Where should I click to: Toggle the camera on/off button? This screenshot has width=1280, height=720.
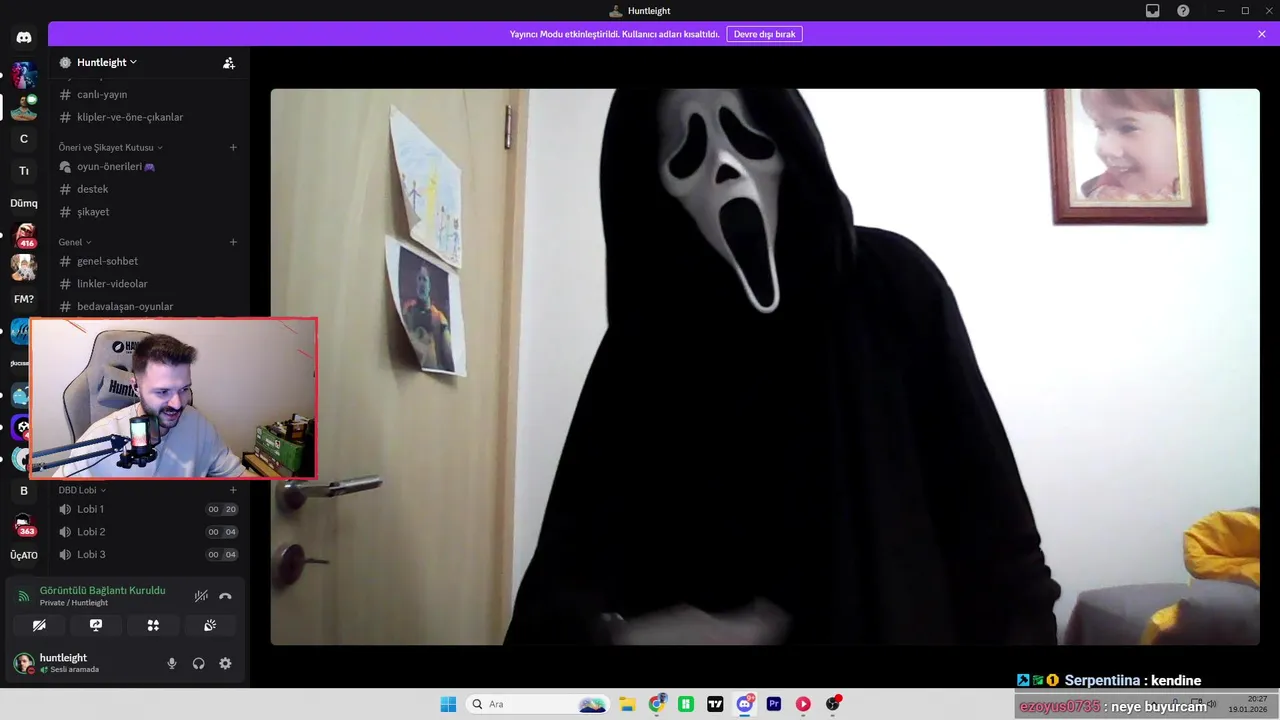click(x=39, y=625)
